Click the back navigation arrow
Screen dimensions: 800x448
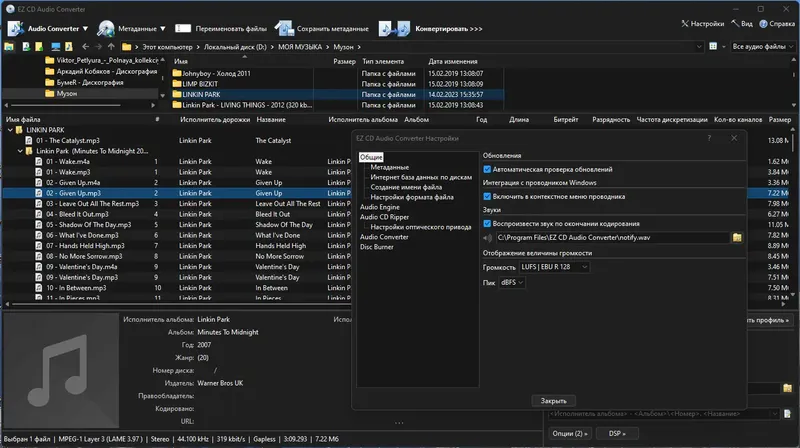click(x=84, y=47)
